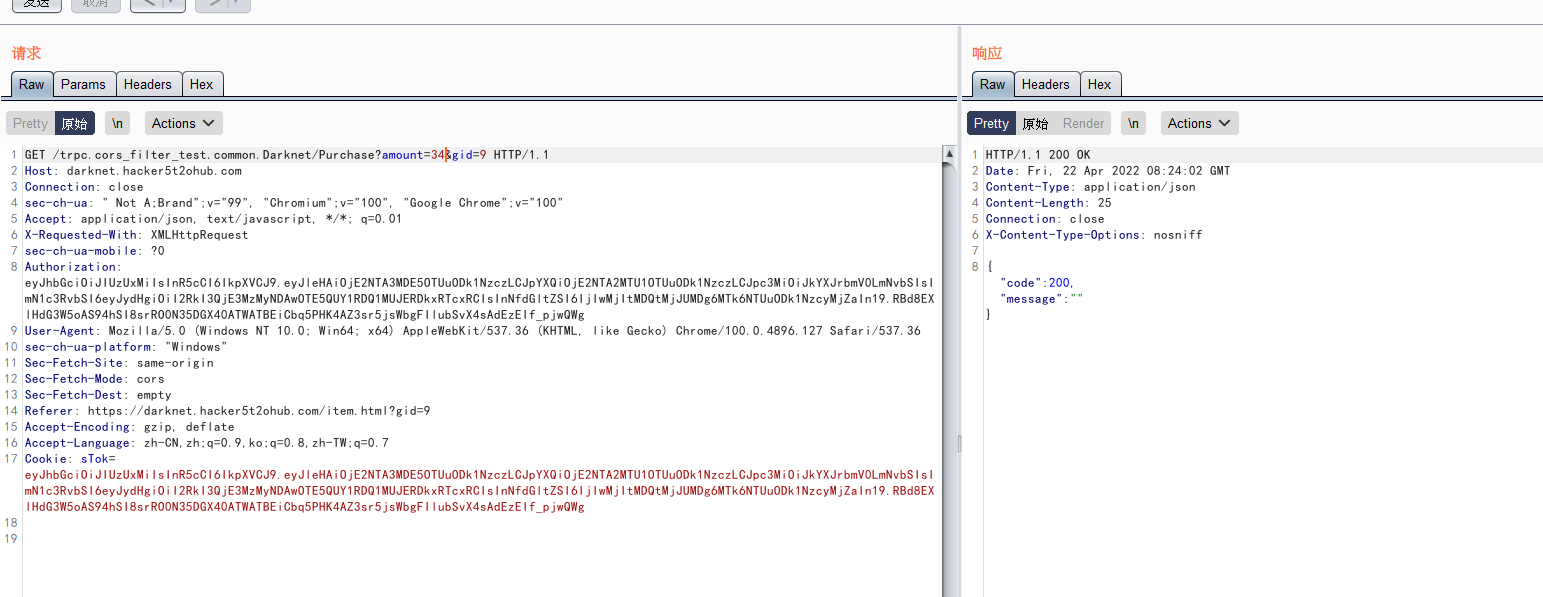1543x597 pixels.
Task: Open the request Headers tab
Action: click(x=148, y=84)
